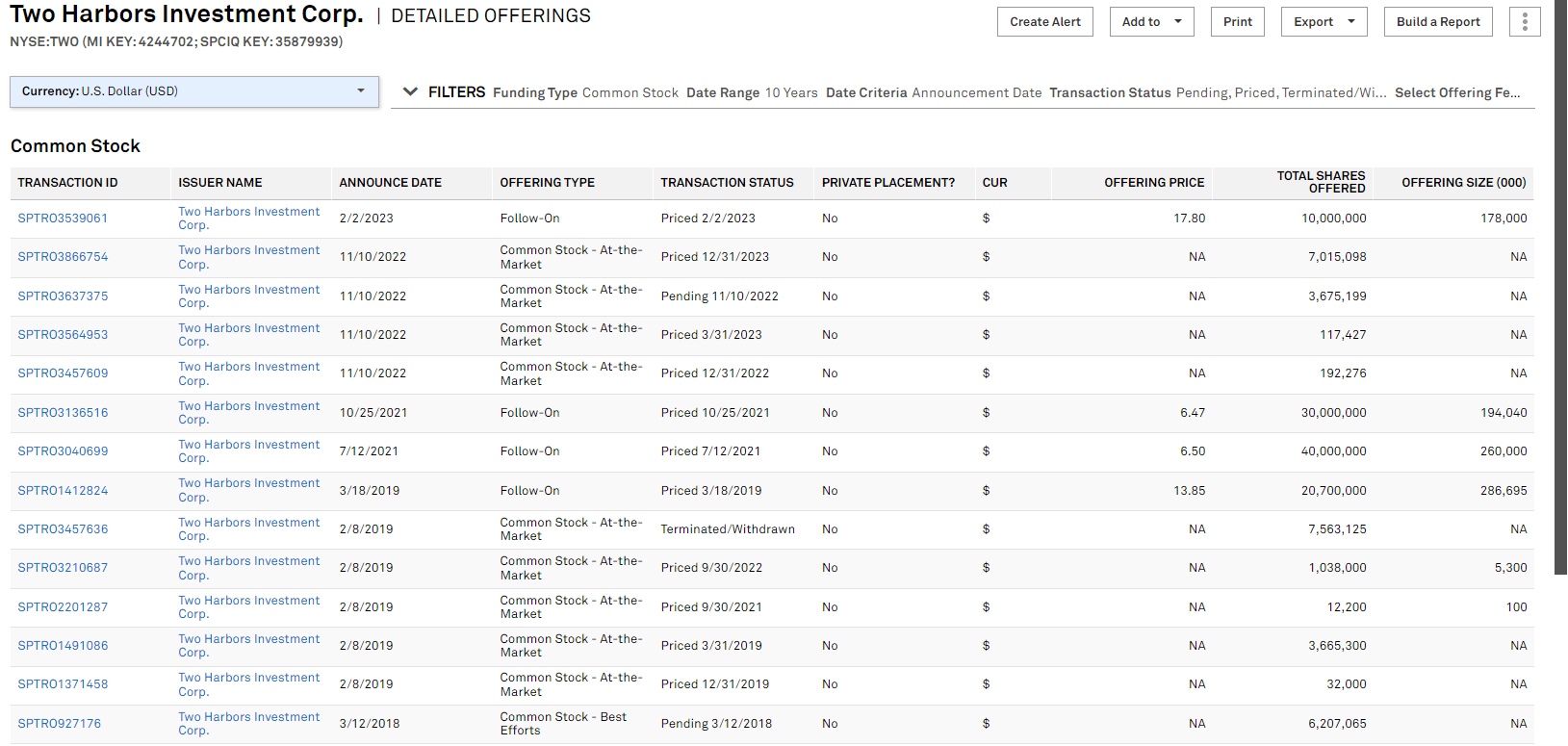
Task: Open transaction SPTR03539061
Action: pos(63,219)
